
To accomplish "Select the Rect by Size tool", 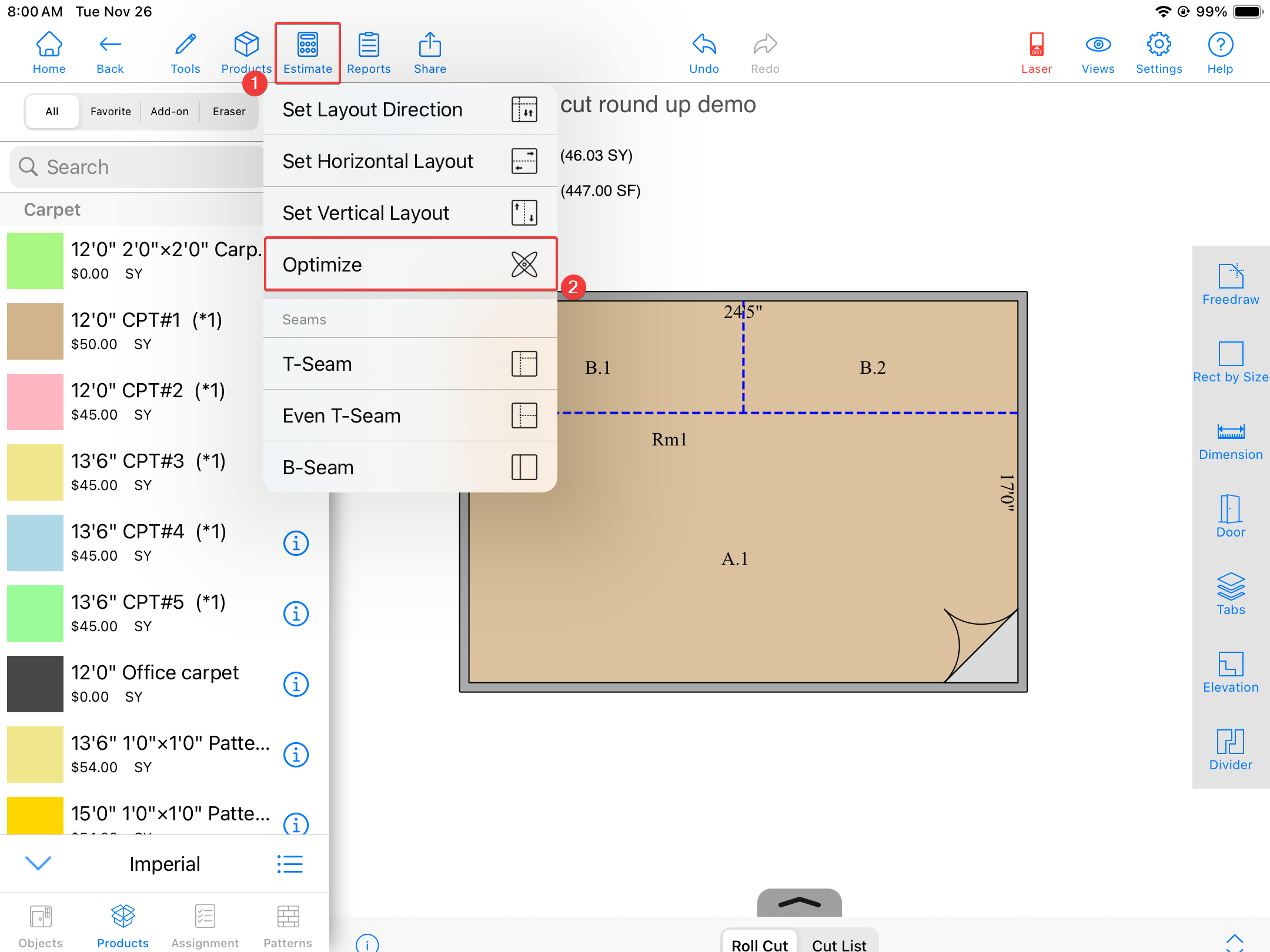I will [1230, 361].
